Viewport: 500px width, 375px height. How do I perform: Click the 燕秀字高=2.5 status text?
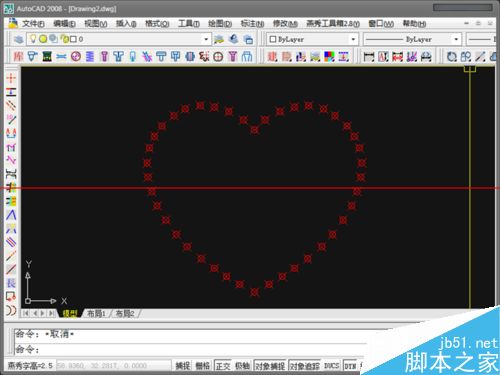click(30, 366)
